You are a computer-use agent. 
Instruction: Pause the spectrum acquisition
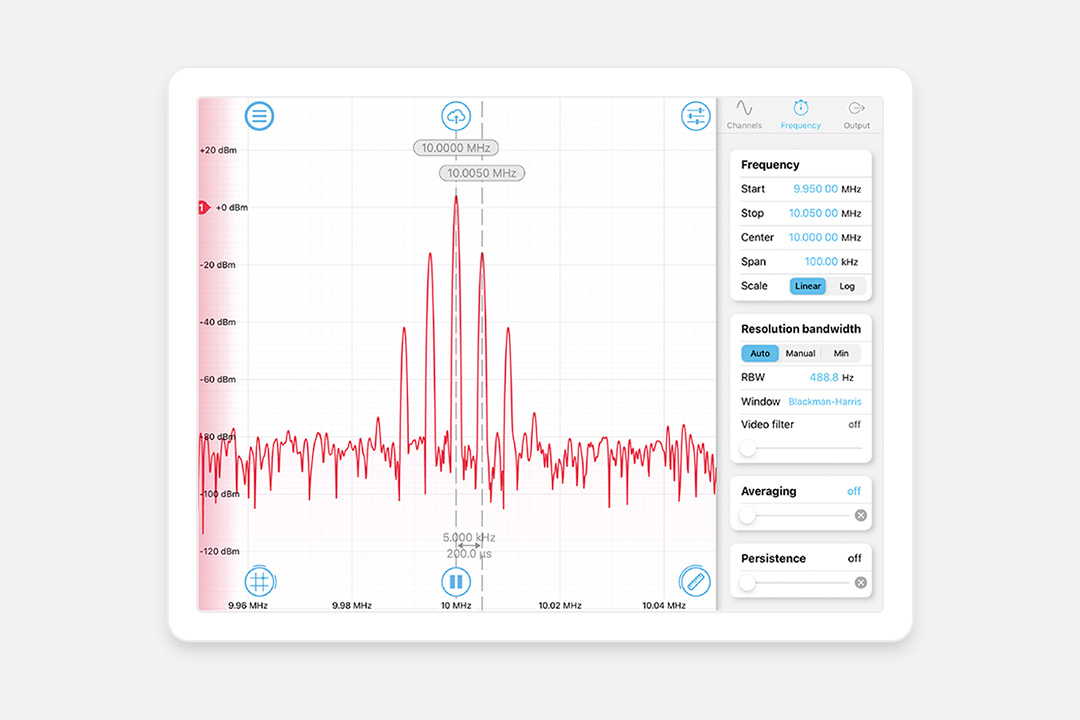tap(456, 582)
